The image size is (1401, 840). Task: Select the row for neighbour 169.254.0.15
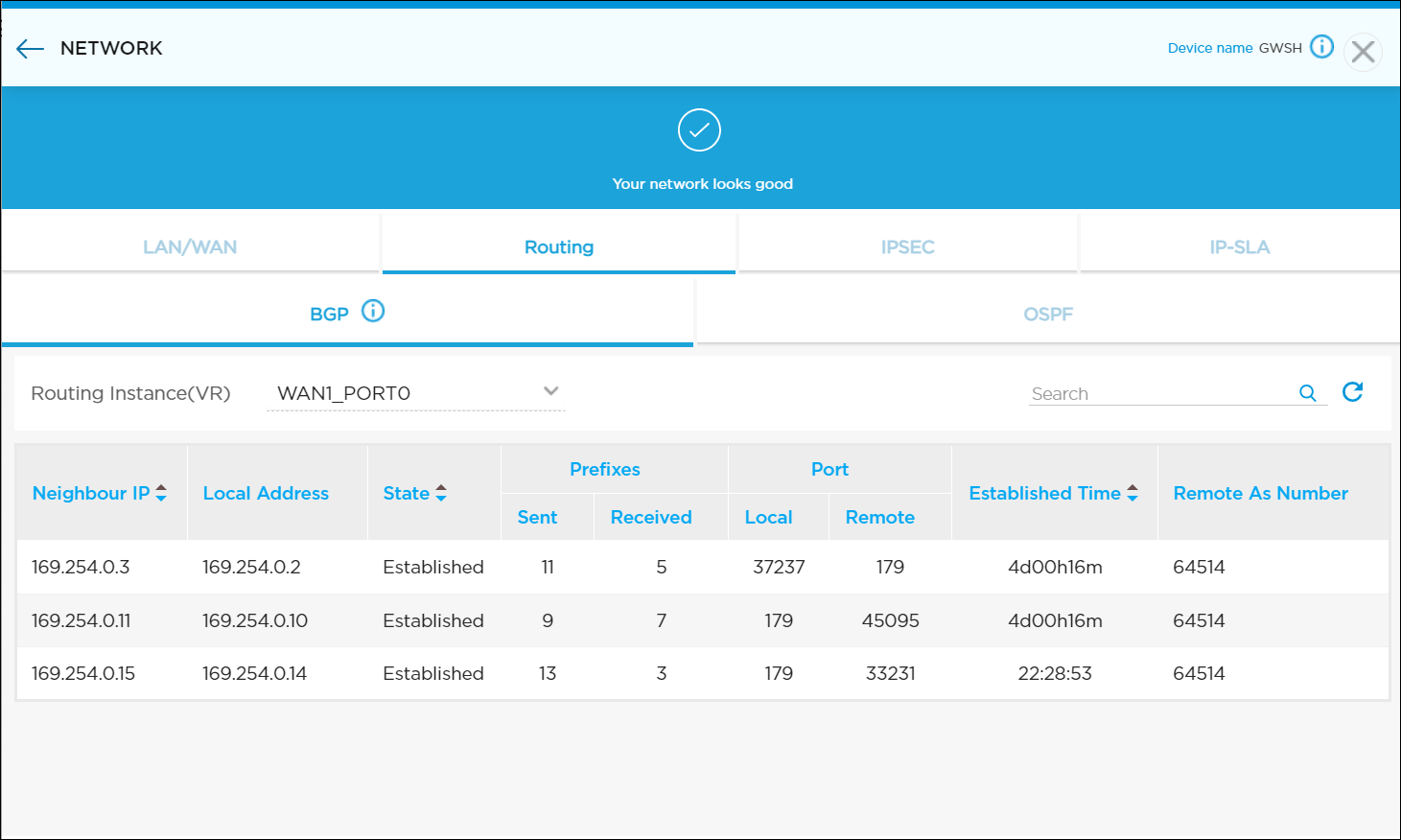coord(83,673)
